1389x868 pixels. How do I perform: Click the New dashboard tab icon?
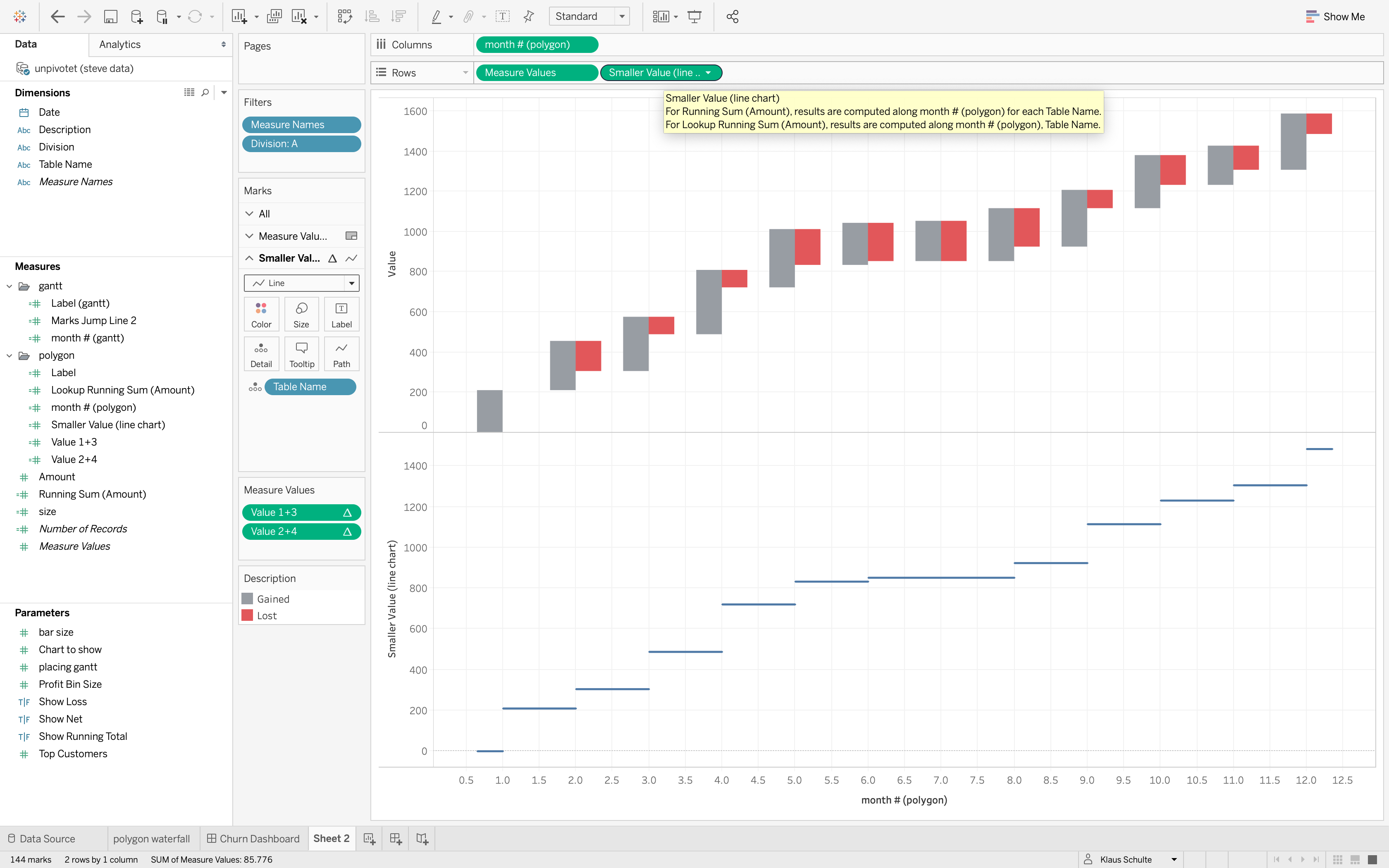396,839
